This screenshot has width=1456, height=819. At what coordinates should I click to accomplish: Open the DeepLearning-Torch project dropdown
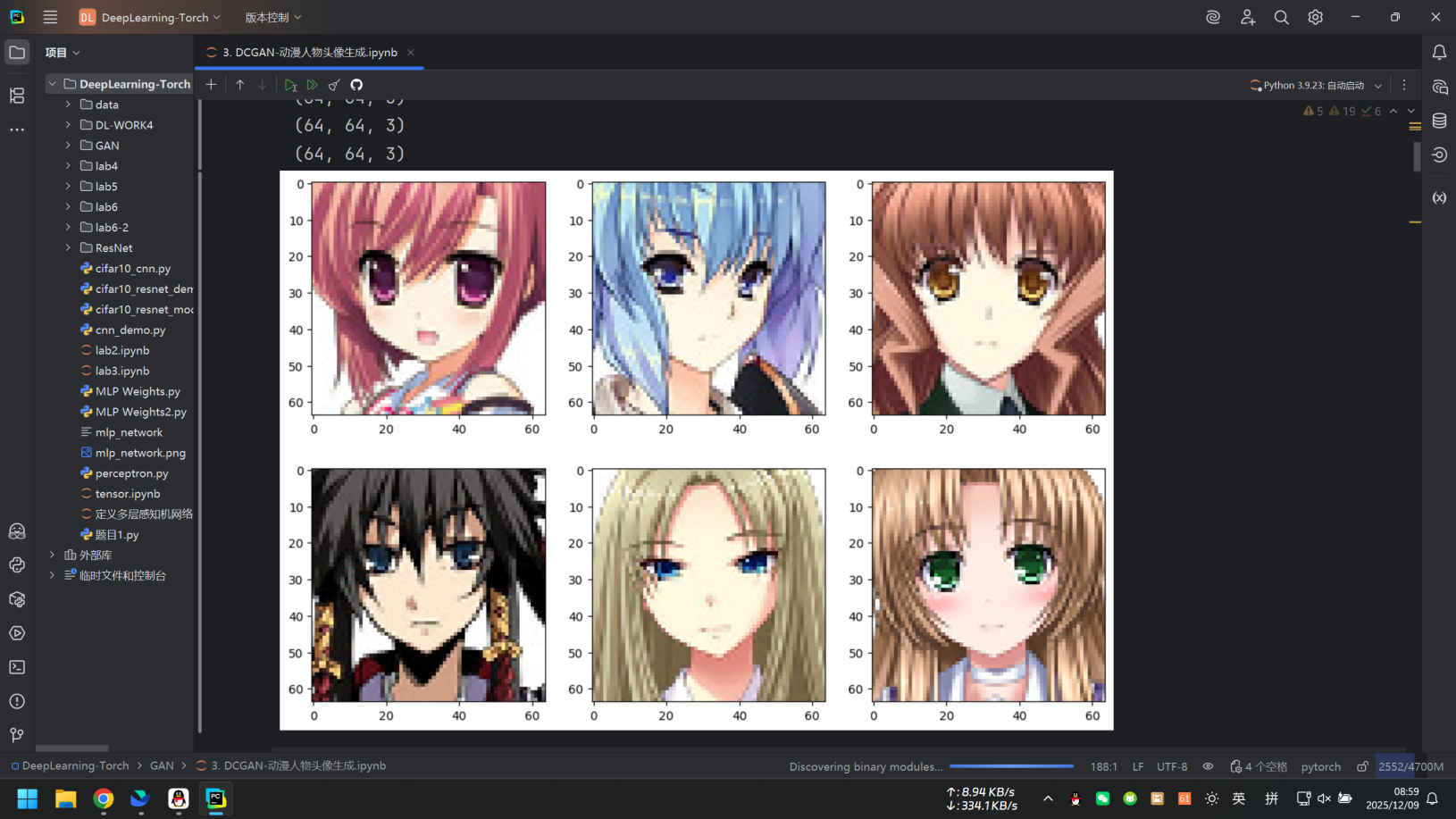pos(150,18)
